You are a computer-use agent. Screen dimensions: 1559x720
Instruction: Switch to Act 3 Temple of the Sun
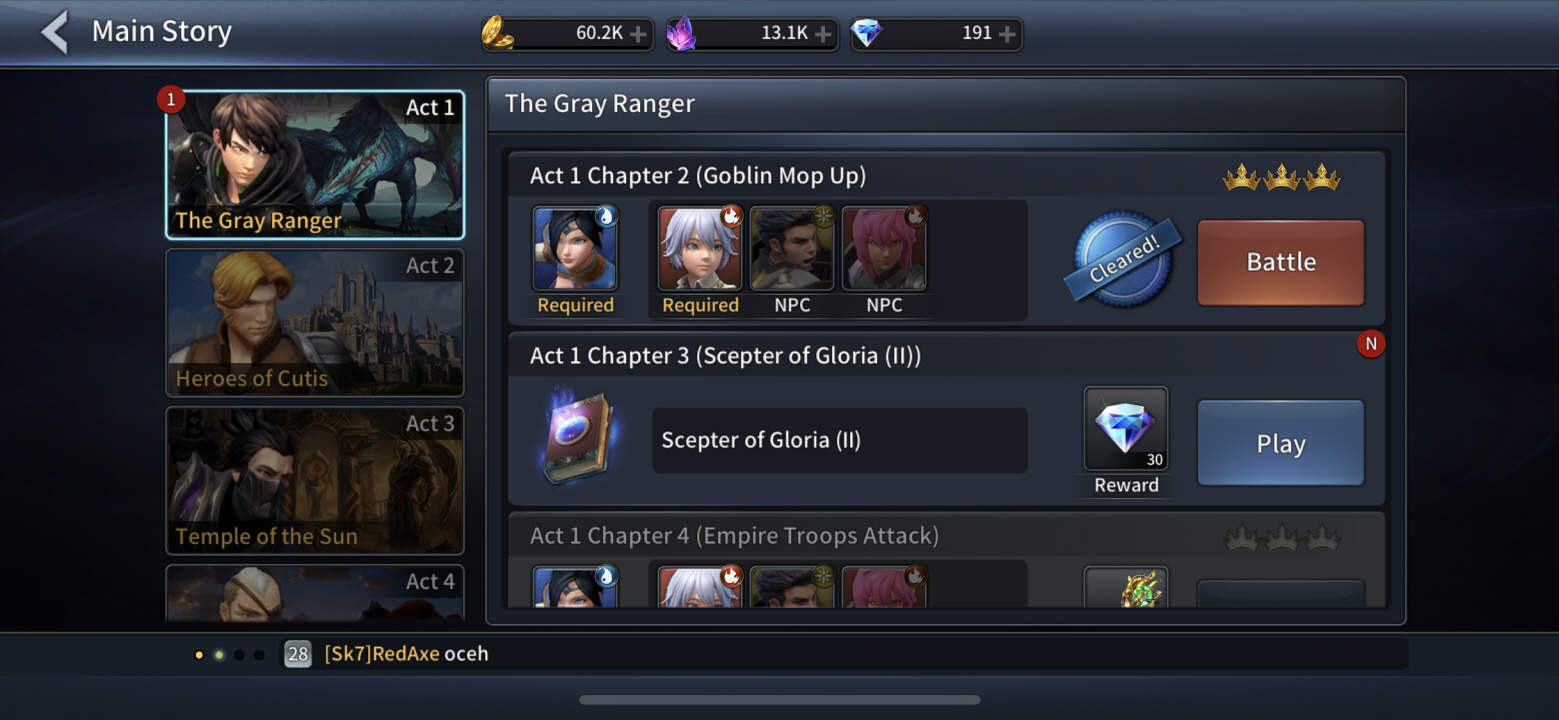(315, 480)
